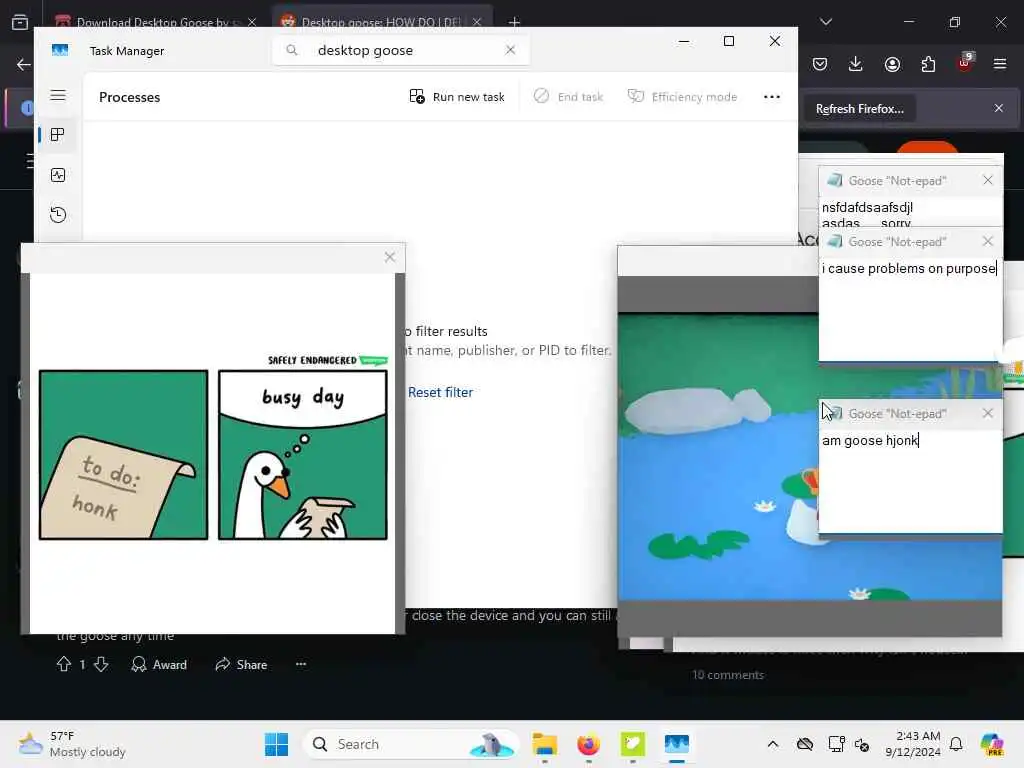Click the desktop goose search field
The width and height of the screenshot is (1024, 768).
[400, 50]
